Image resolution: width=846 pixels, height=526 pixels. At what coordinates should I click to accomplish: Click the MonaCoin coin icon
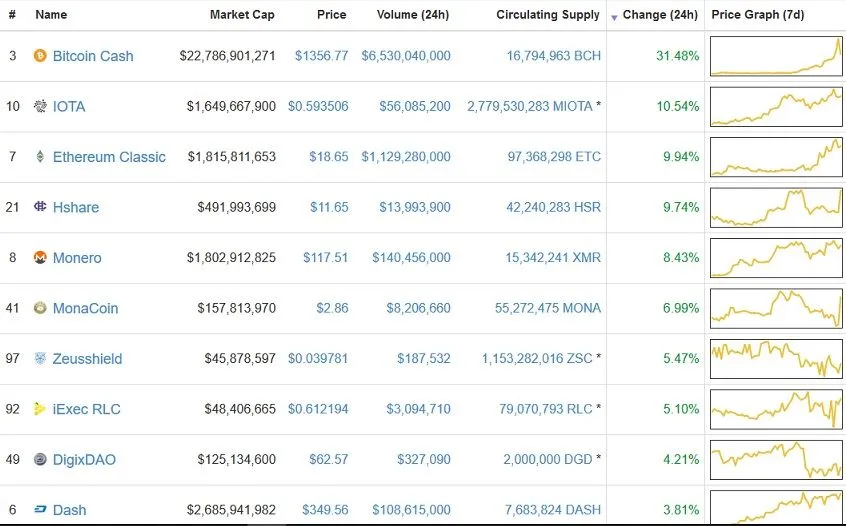tap(40, 308)
